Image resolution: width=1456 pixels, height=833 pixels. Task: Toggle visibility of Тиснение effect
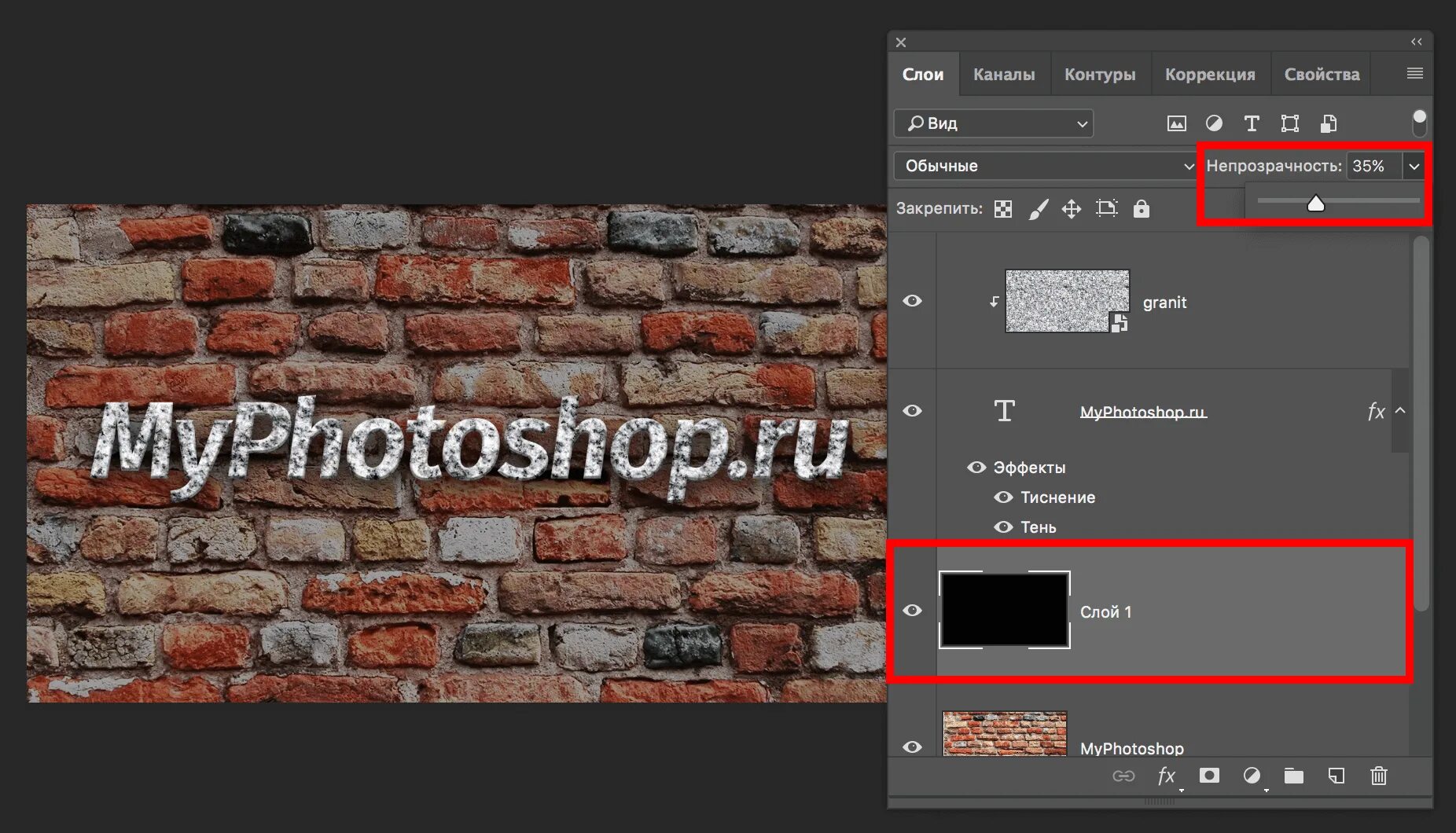click(1003, 497)
